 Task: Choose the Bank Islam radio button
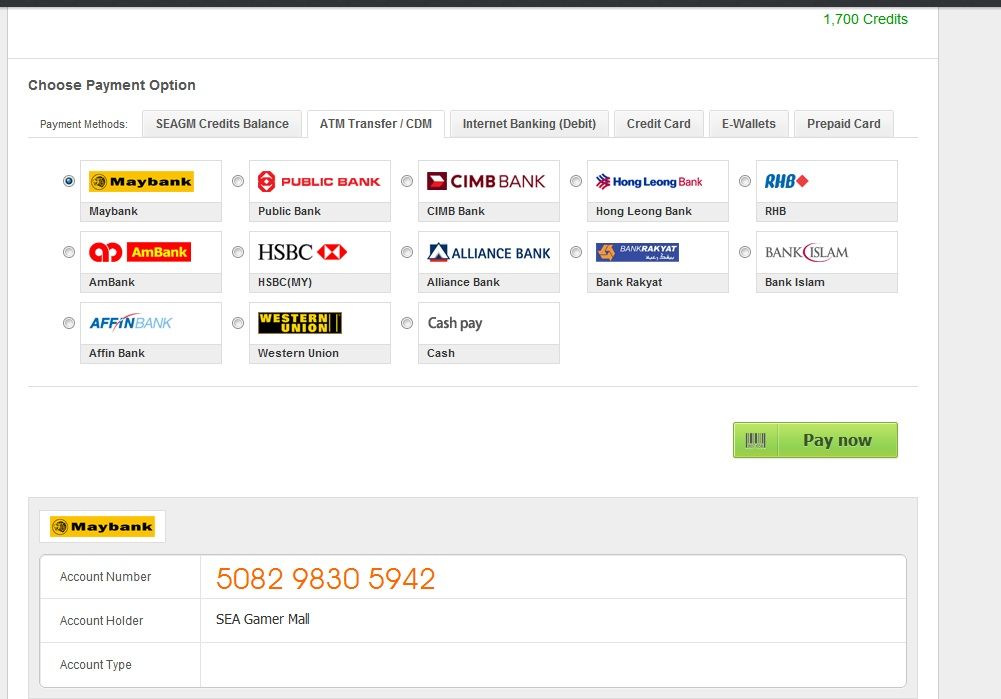745,253
